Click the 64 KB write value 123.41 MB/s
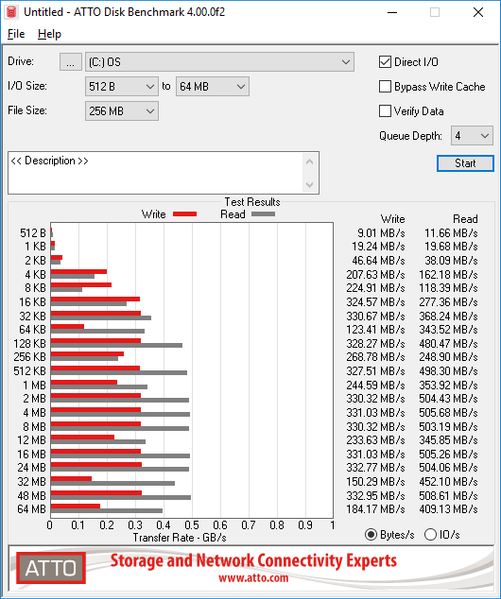This screenshot has width=501, height=599. pyautogui.click(x=376, y=329)
